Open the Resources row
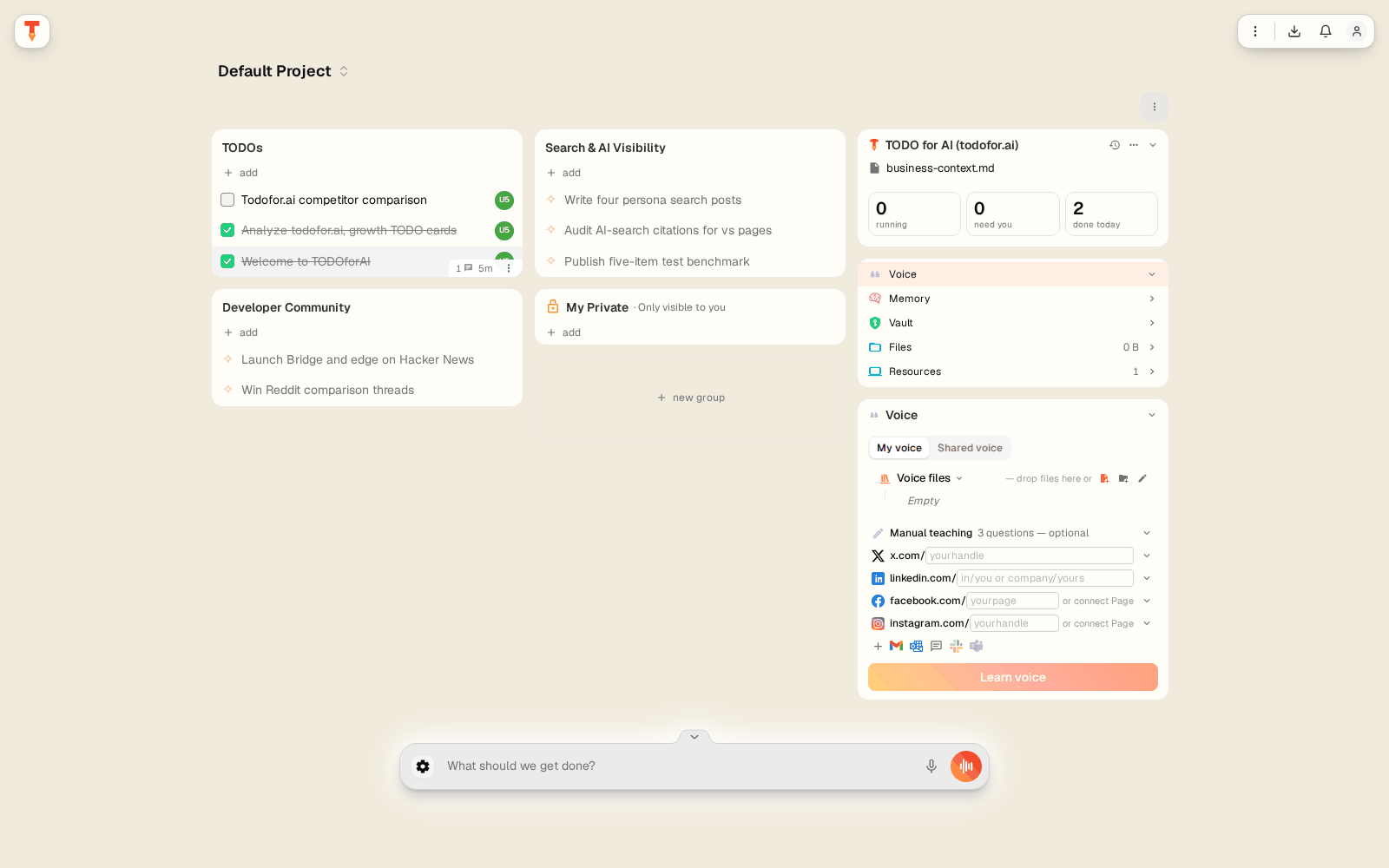This screenshot has width=1389, height=868. (1013, 372)
